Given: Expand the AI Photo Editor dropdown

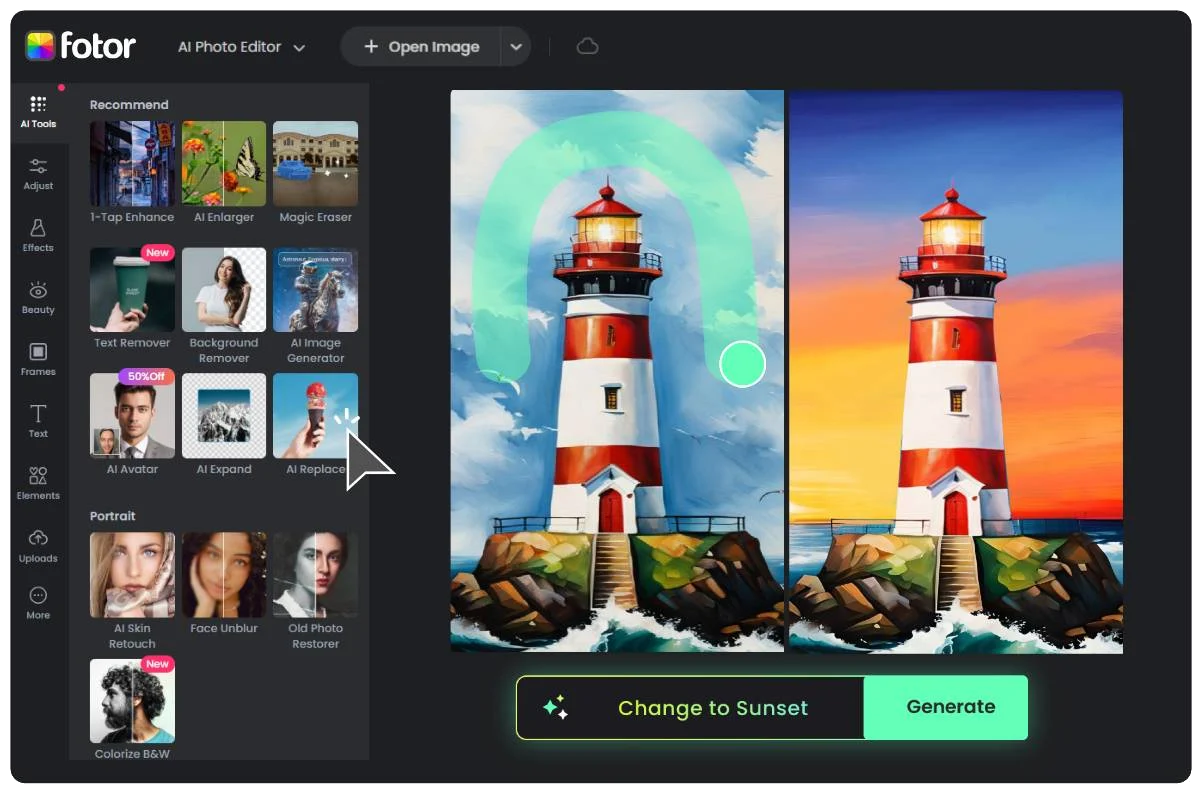Looking at the screenshot, I should click(241, 47).
